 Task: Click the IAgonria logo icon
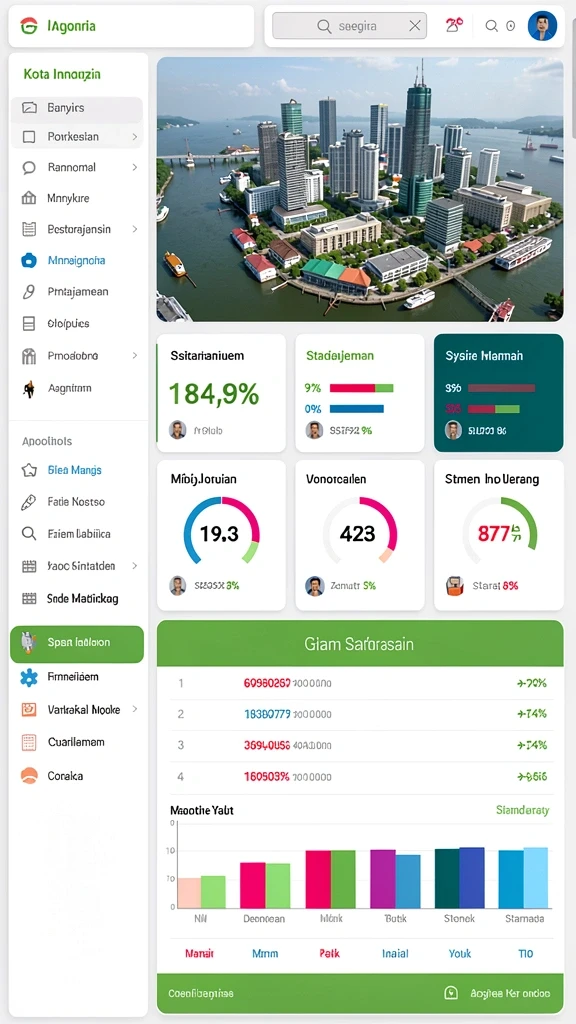(x=29, y=26)
